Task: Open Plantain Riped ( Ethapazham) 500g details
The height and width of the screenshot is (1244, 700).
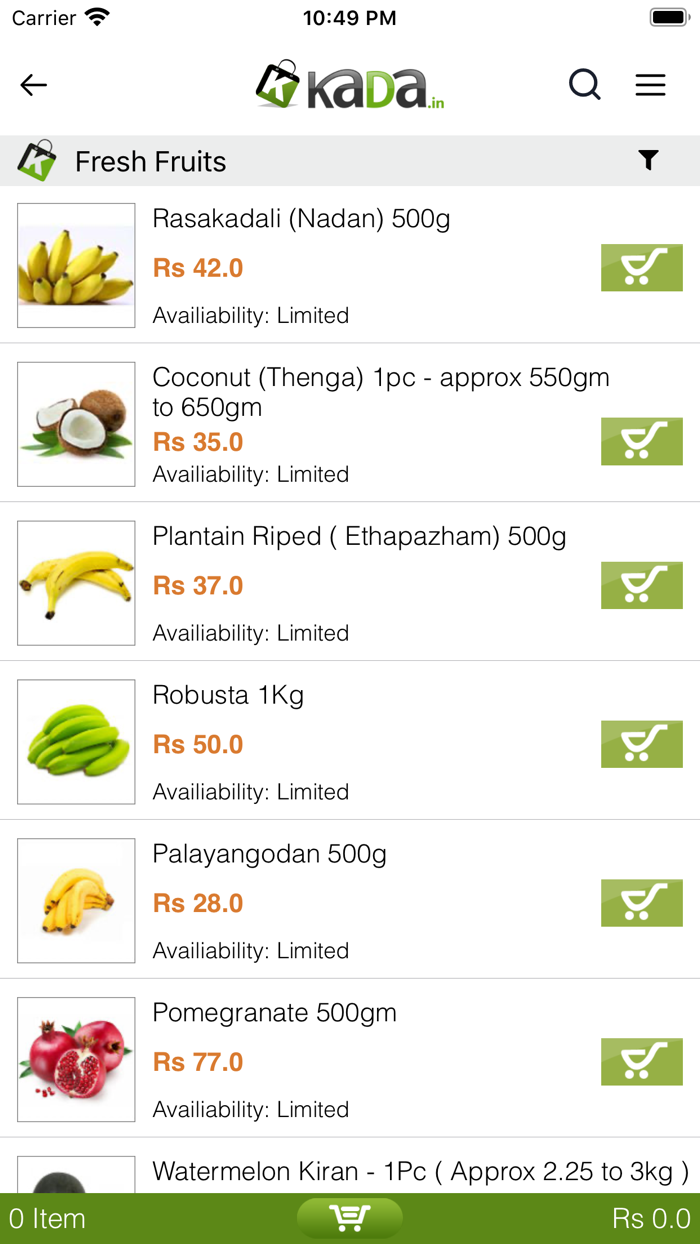Action: [359, 537]
